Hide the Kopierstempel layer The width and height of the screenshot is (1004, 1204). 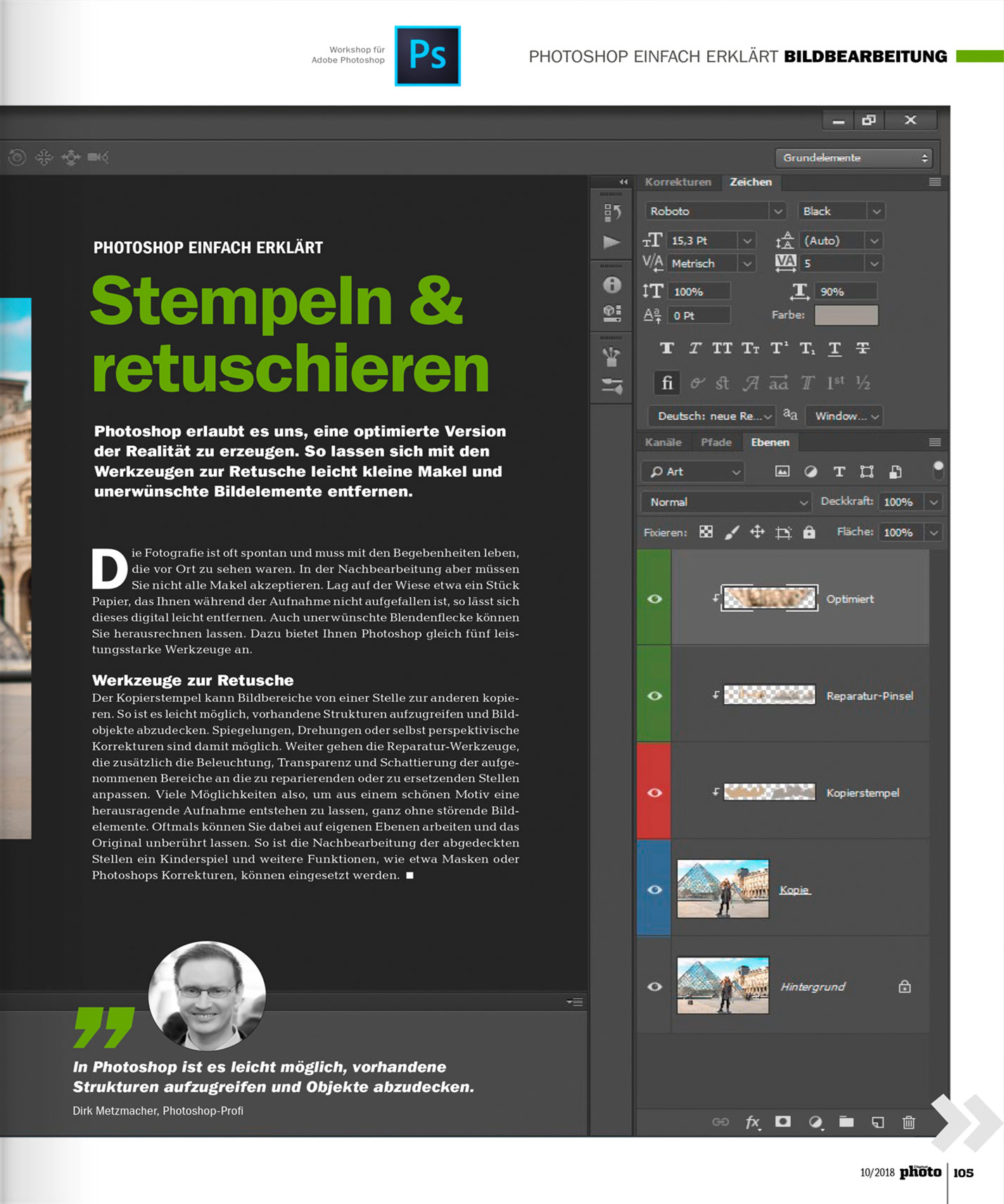pos(654,793)
